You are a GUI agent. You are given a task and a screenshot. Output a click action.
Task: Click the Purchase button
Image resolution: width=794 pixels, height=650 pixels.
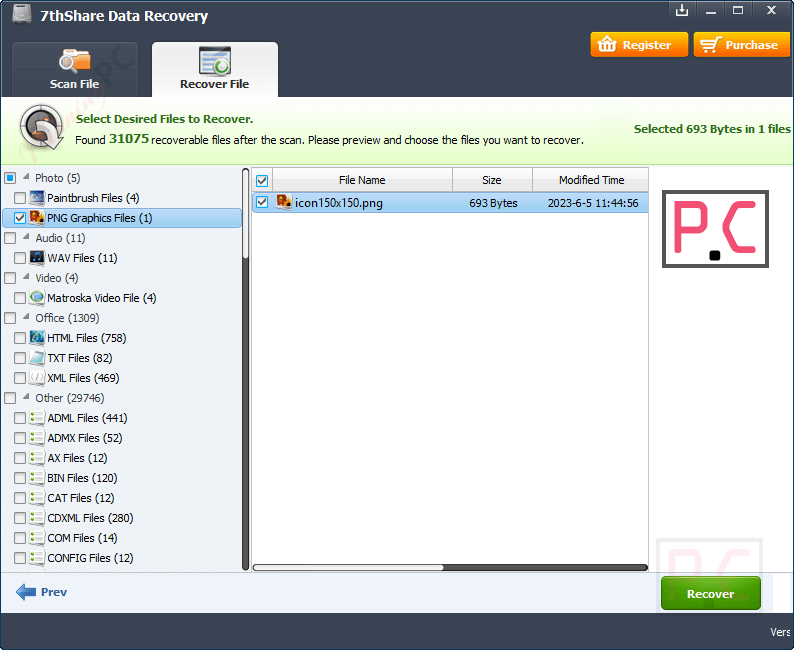[x=742, y=45]
